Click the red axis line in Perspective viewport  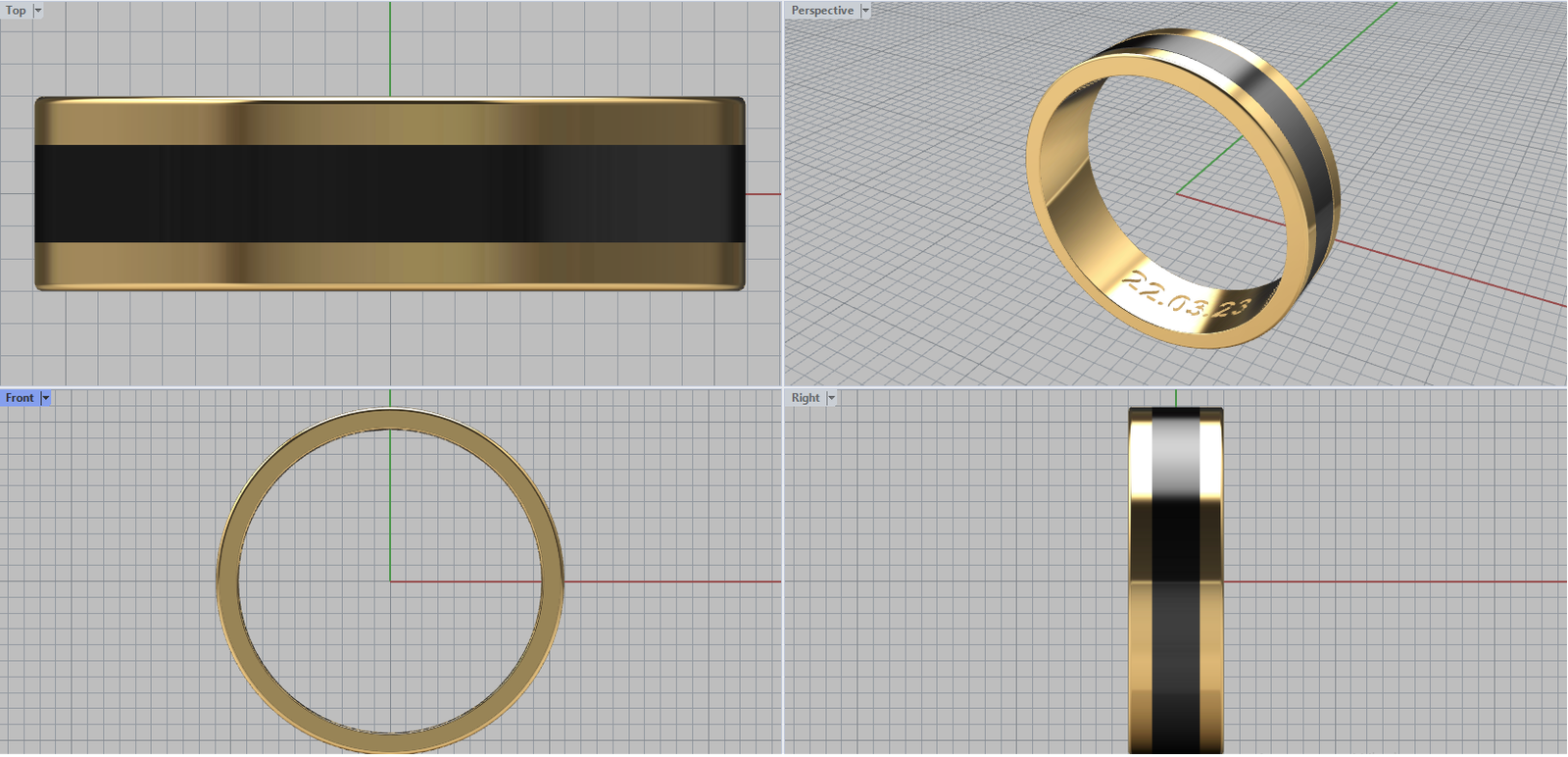click(1450, 275)
